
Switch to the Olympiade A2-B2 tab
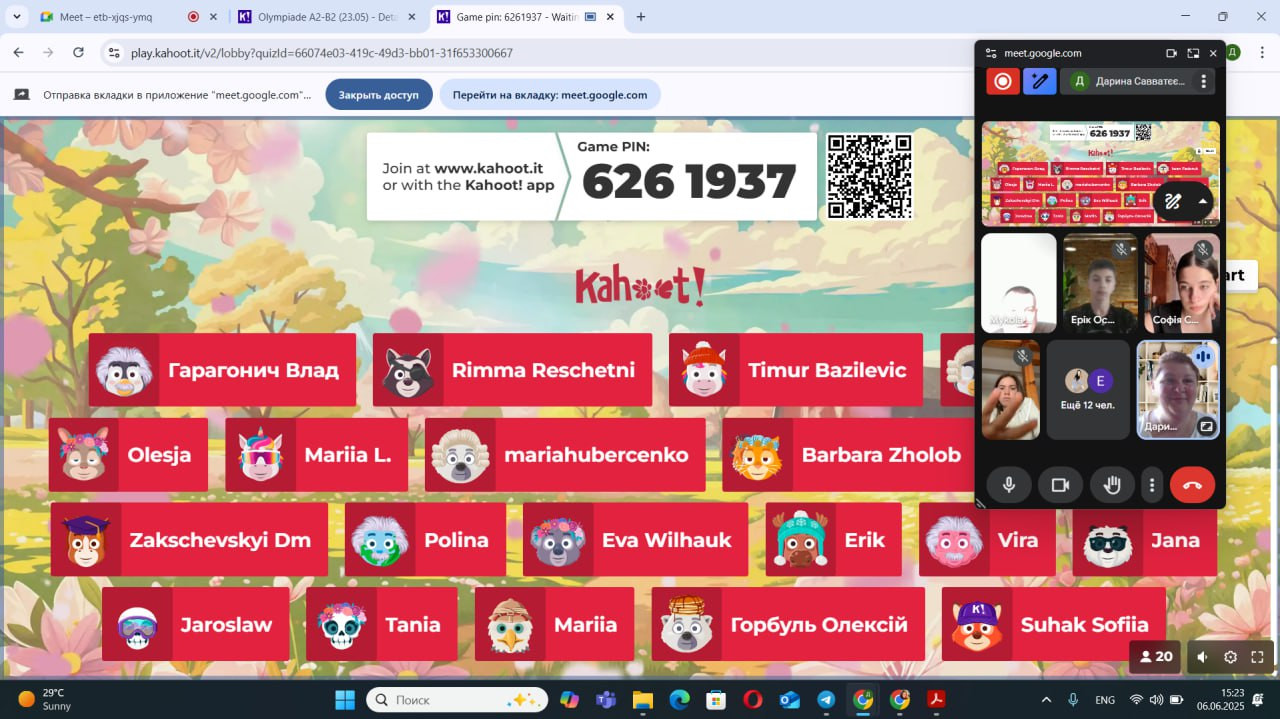coord(327,17)
